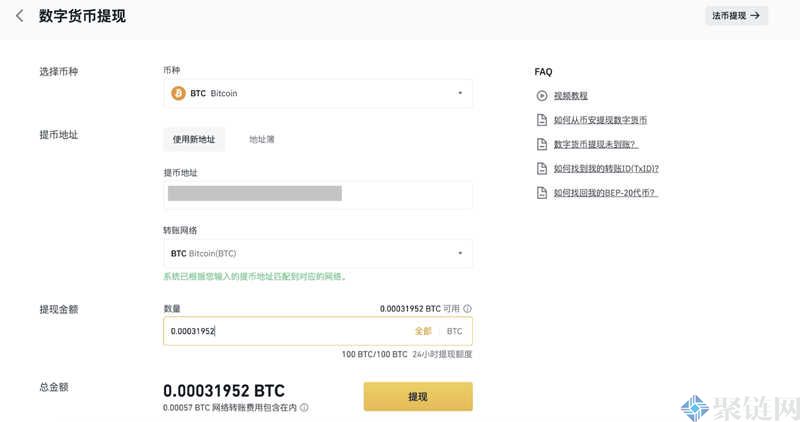Click the info icon beside network fee text
Viewport: 800px width, 422px height.
[304, 407]
